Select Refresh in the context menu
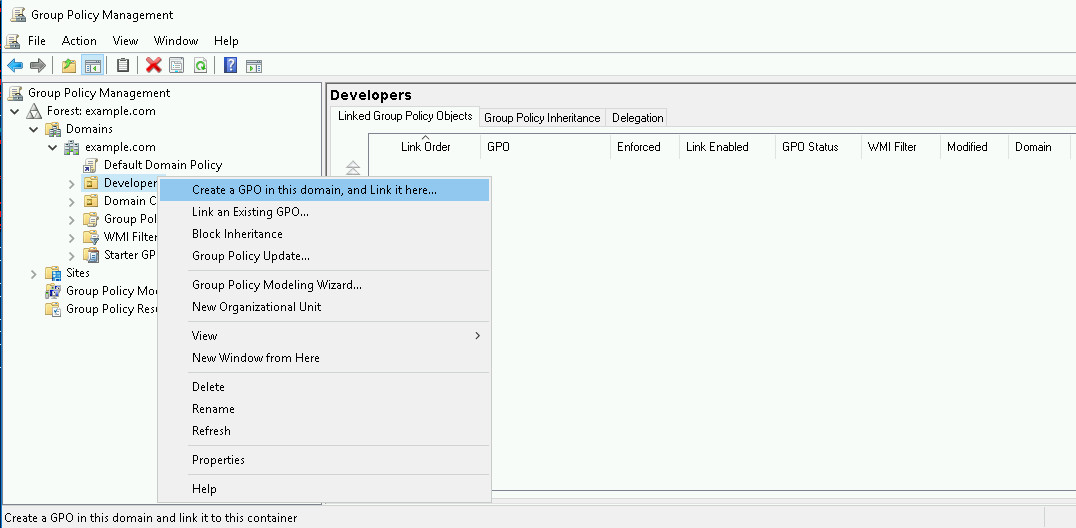1076x528 pixels. (324, 431)
